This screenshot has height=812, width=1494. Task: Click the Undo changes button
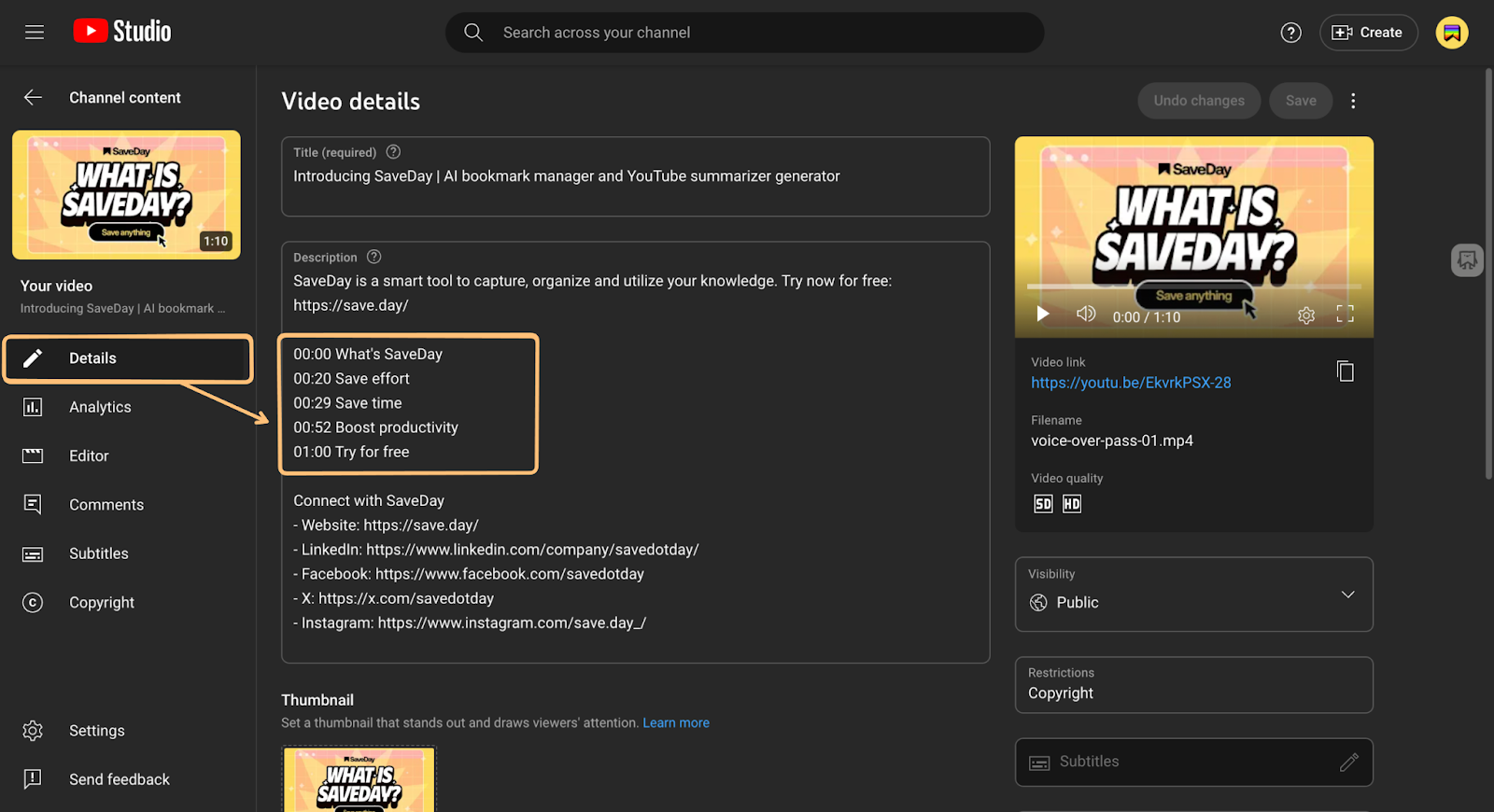[x=1199, y=101]
